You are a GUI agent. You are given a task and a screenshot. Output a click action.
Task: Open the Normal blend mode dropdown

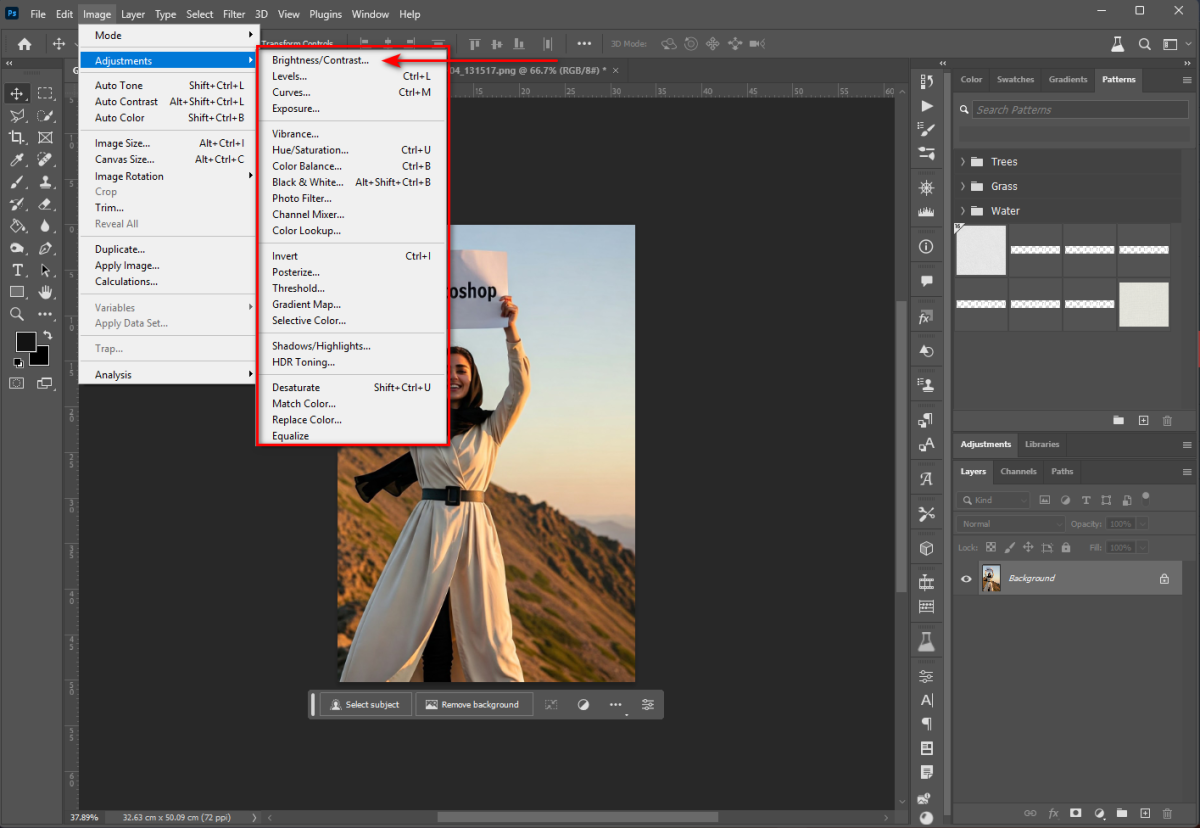(1011, 524)
